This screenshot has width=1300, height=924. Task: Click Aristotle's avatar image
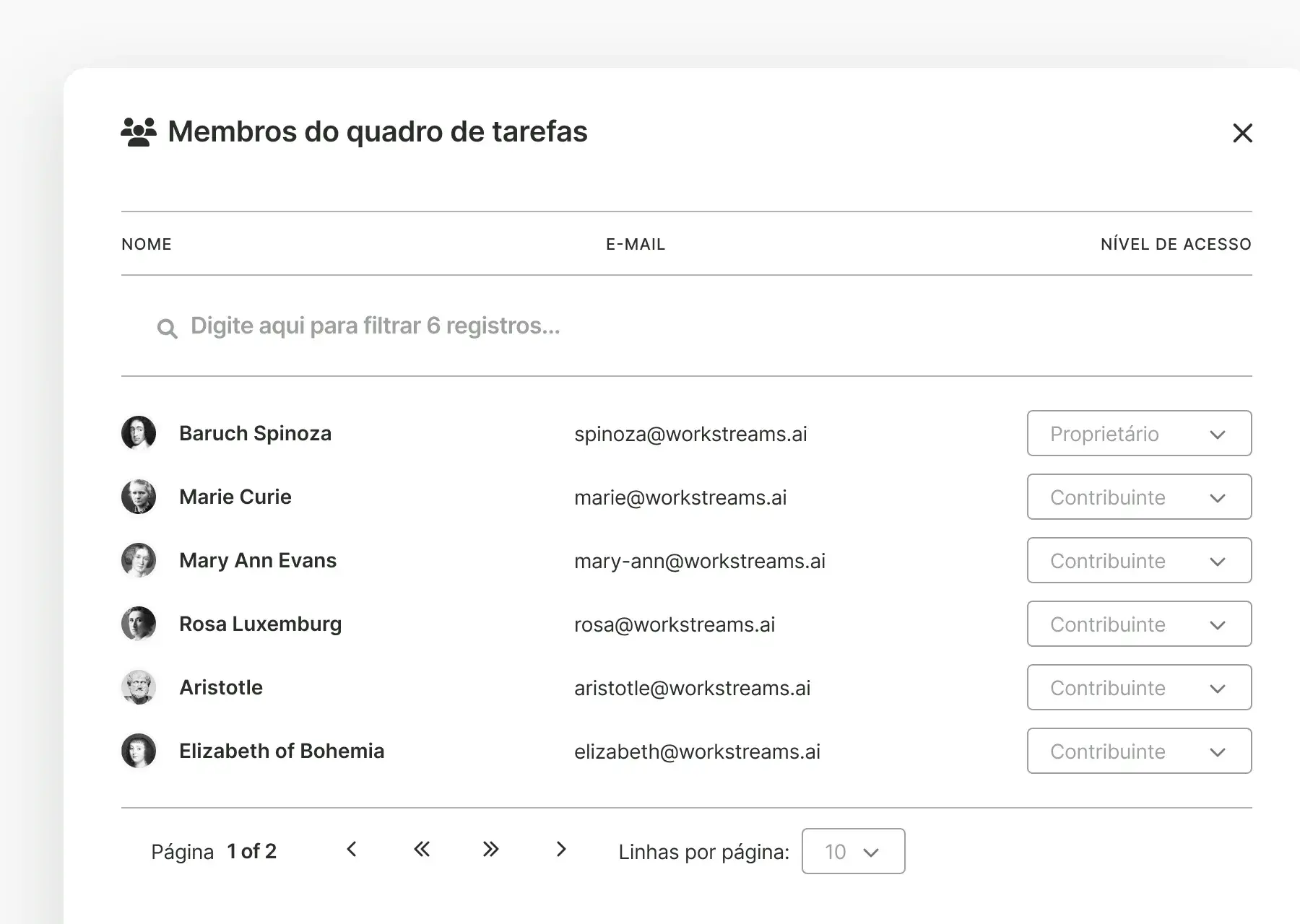[x=139, y=687]
